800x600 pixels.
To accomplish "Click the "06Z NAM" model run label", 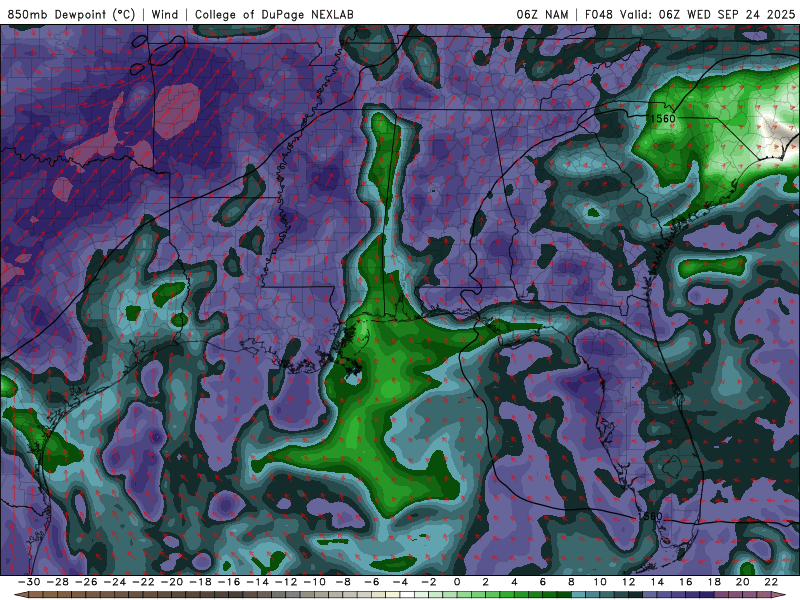I will pos(542,15).
